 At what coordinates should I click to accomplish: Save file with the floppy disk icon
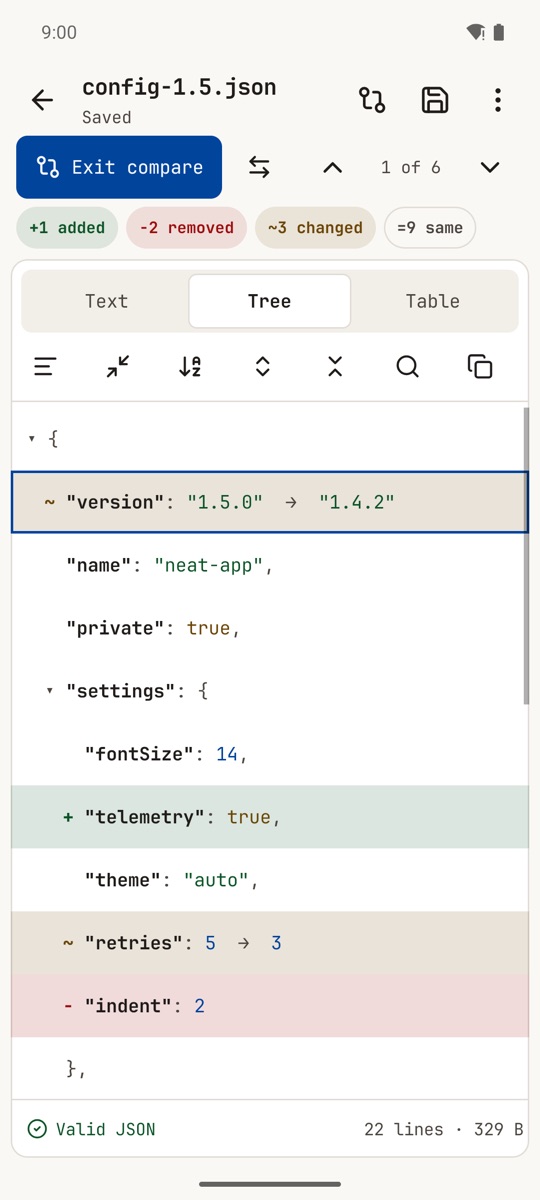tap(435, 100)
